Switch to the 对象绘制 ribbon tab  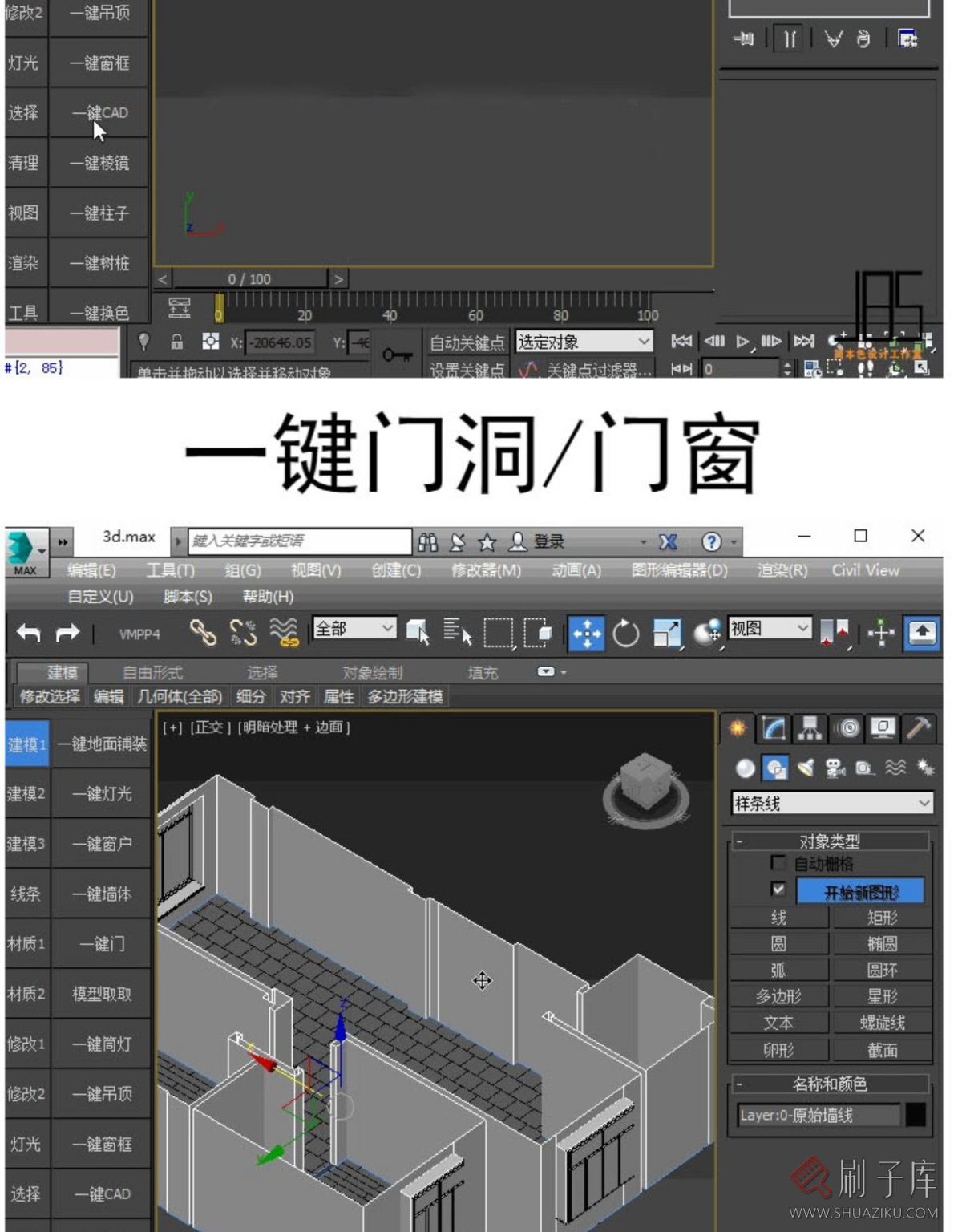pos(372,672)
